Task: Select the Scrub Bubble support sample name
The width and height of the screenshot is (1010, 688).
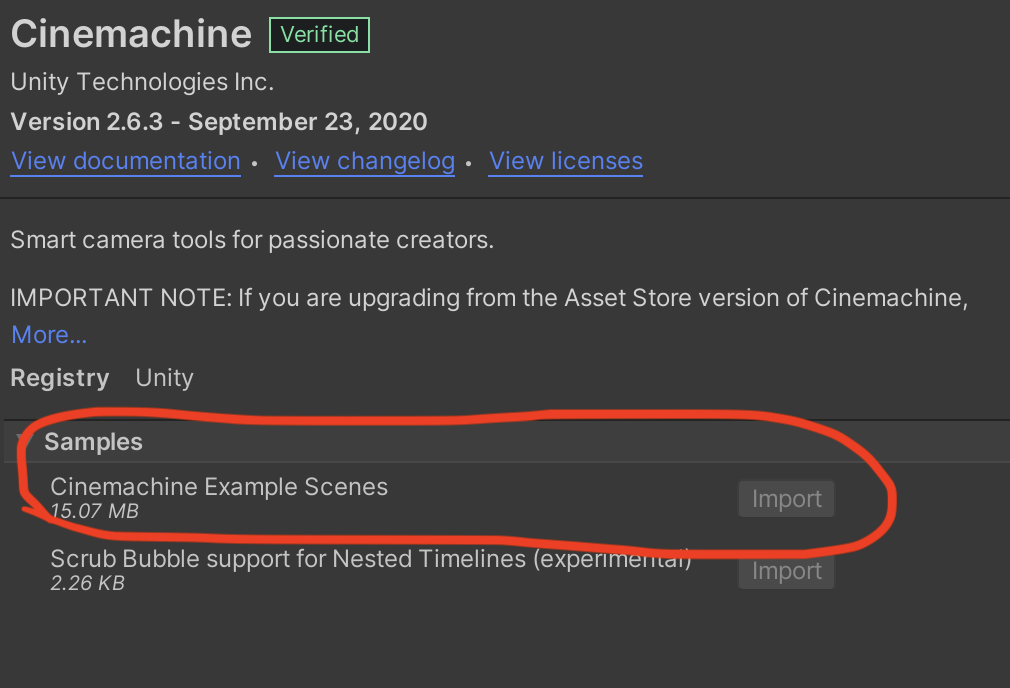Action: point(370,559)
